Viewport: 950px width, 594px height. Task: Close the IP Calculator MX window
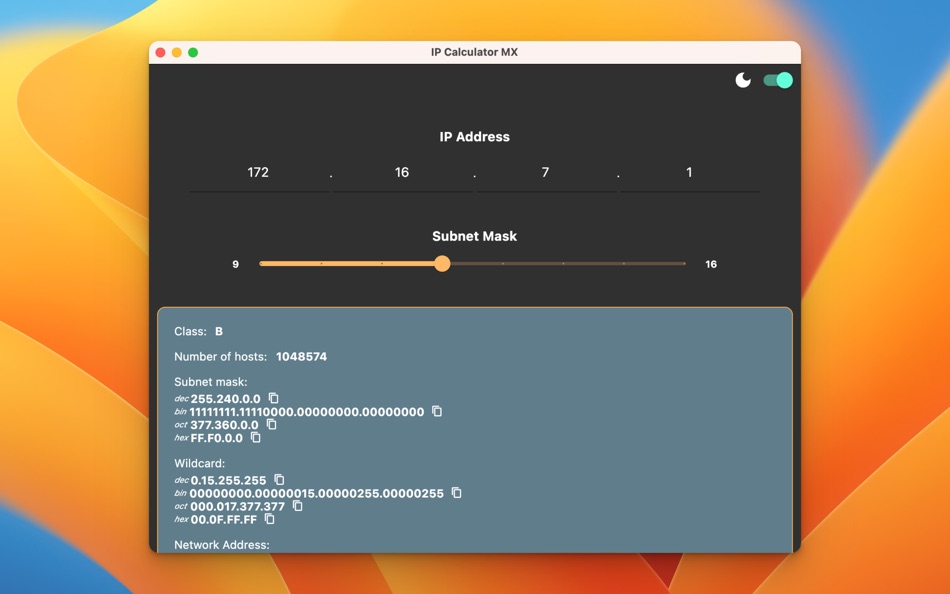pos(161,53)
